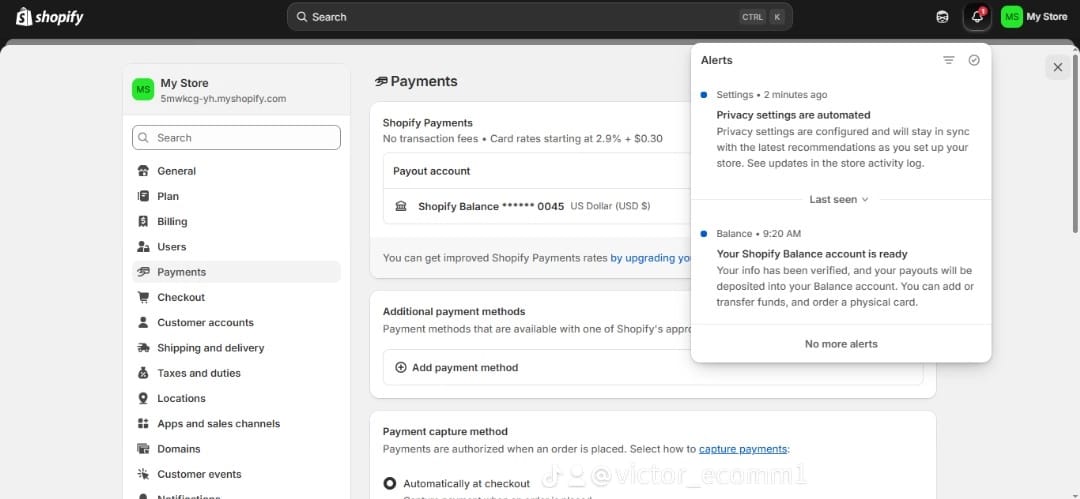This screenshot has height=499, width=1080.
Task: Open Customer events settings
Action: [236, 474]
